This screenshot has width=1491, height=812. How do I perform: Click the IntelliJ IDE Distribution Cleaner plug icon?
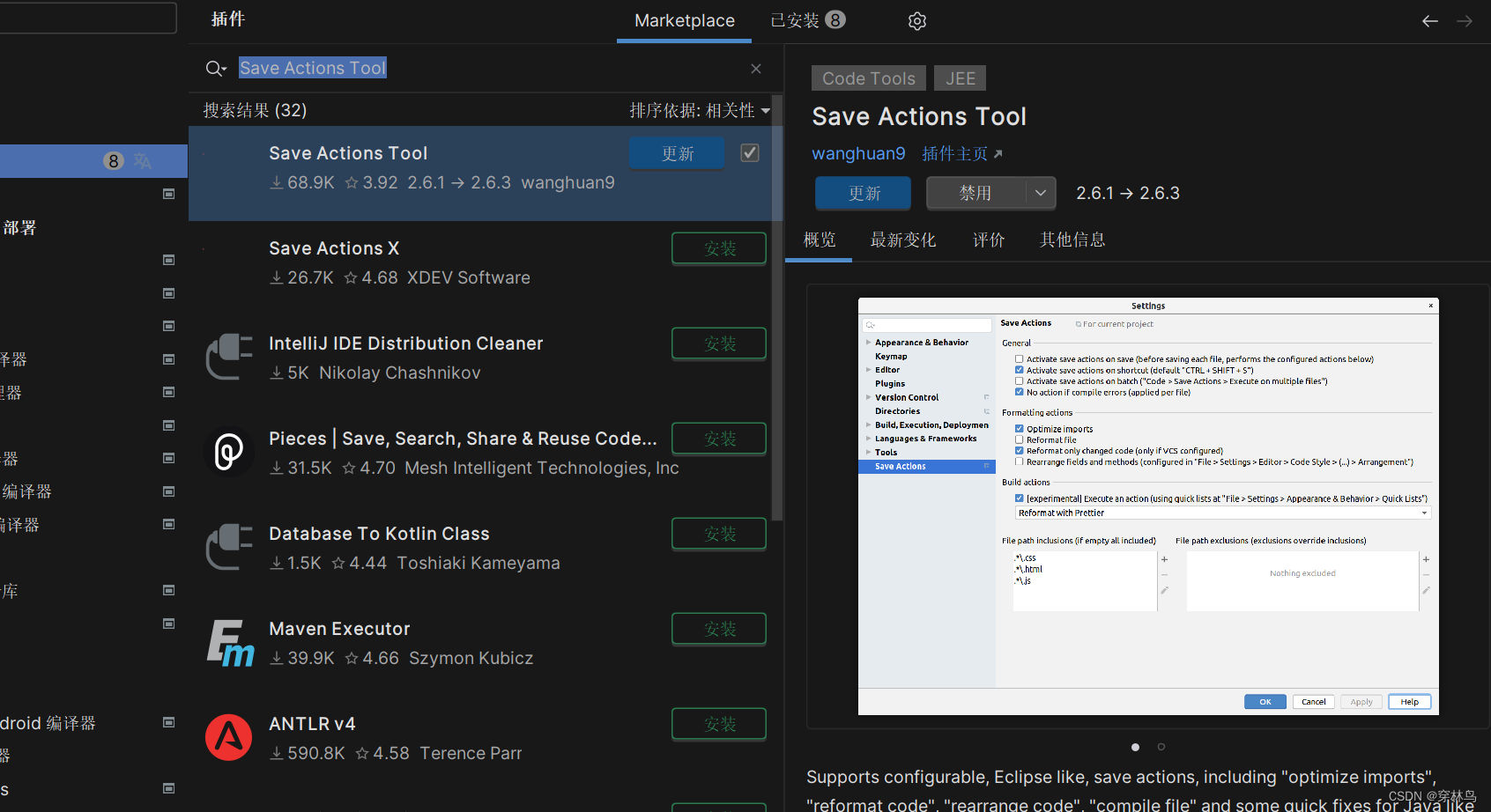click(x=229, y=357)
